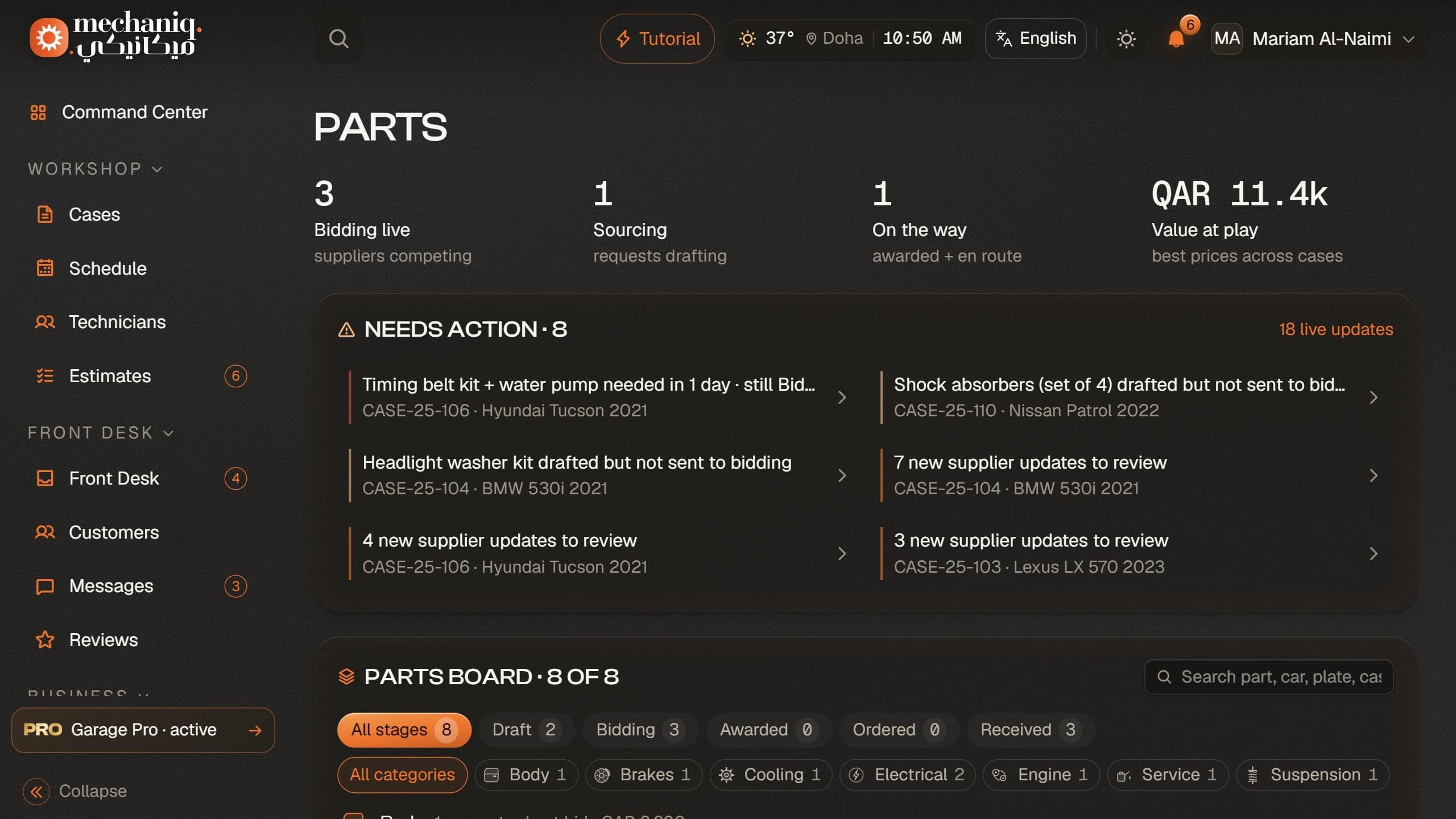Select the All stages filter
Screen dimensions: 1456x819
click(x=404, y=730)
